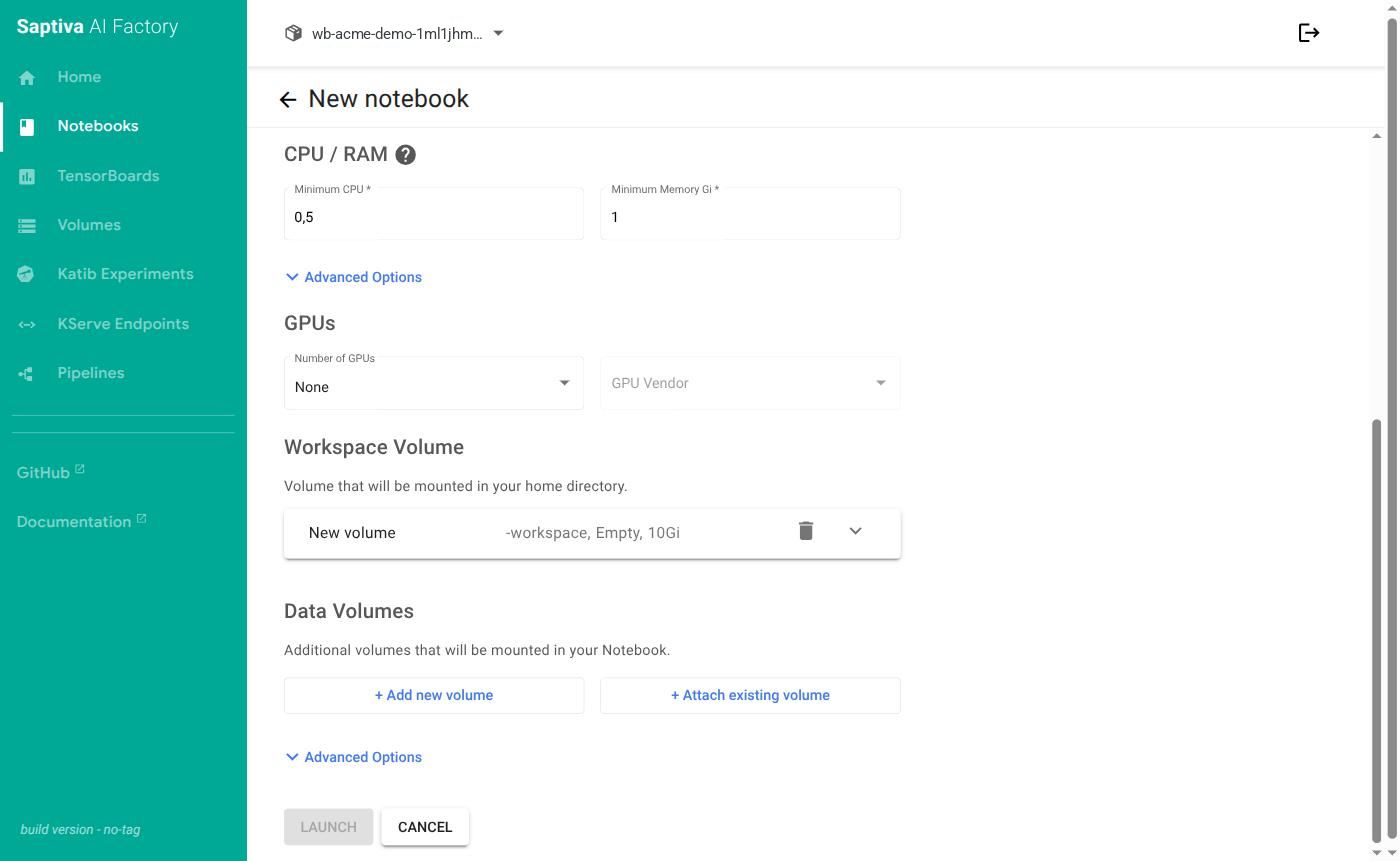Open the GPU Vendor dropdown

tap(750, 383)
